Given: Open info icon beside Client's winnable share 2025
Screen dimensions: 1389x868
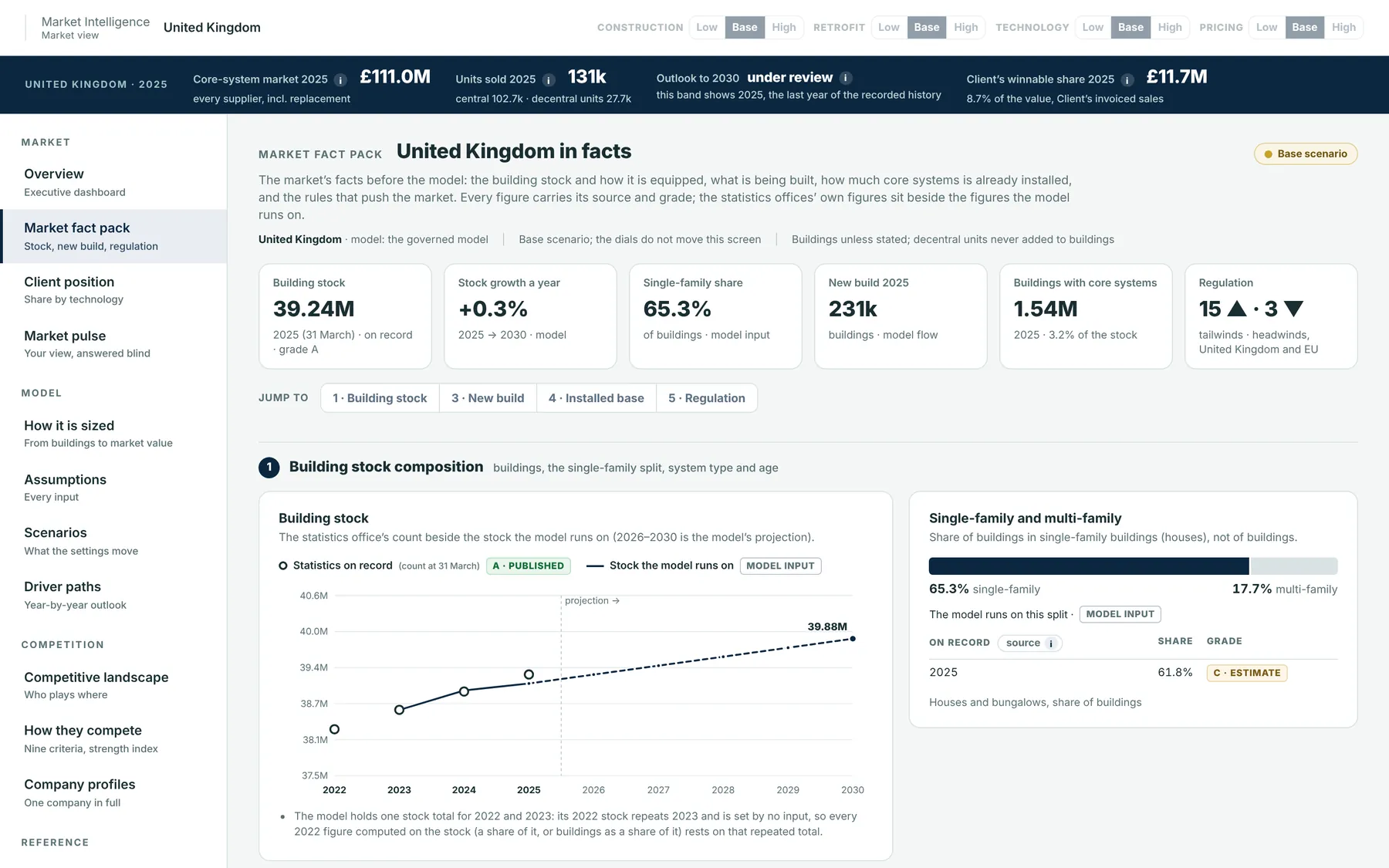Looking at the screenshot, I should (x=1127, y=79).
